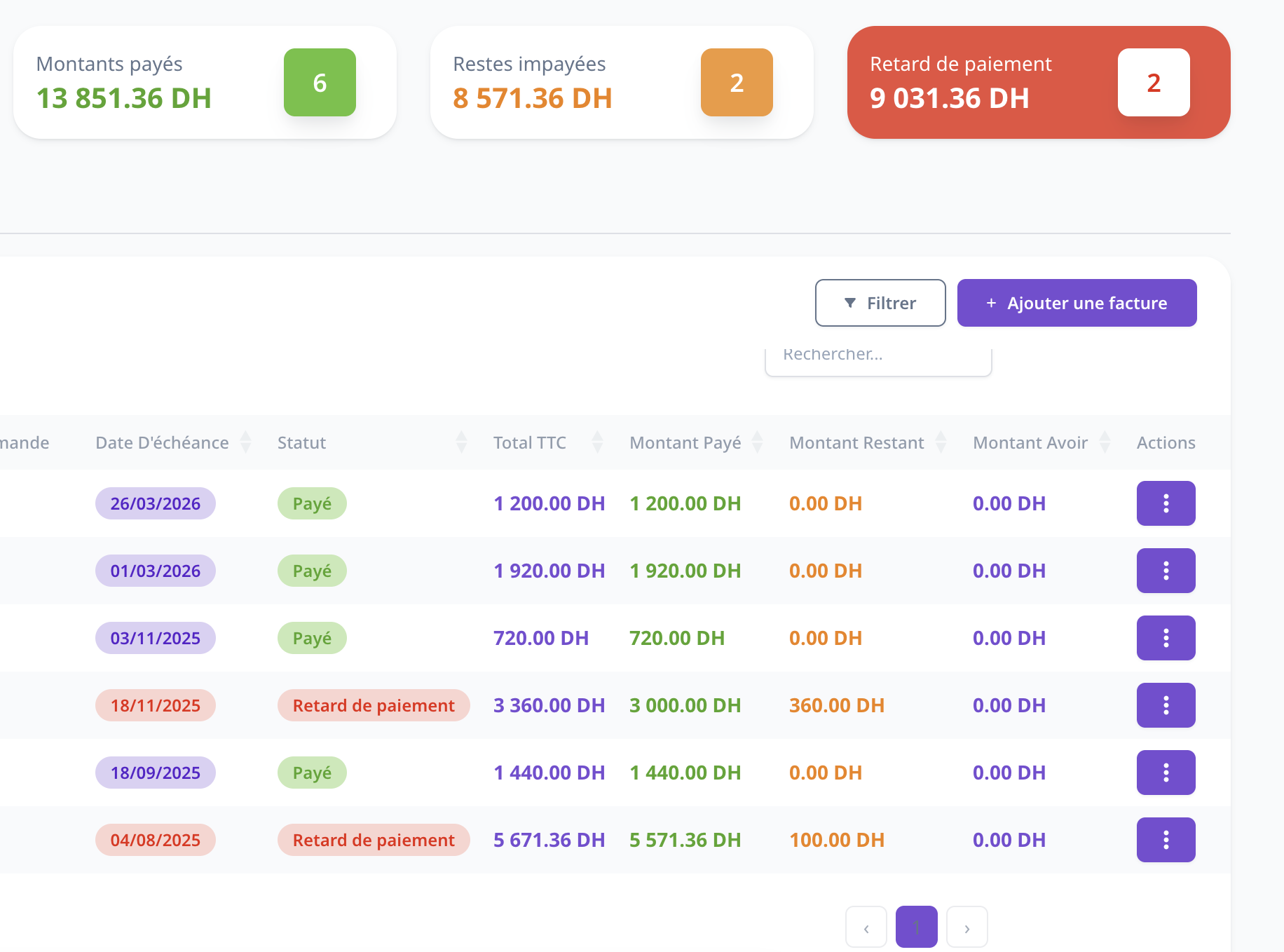Select page 1 in pagination

pos(917,927)
